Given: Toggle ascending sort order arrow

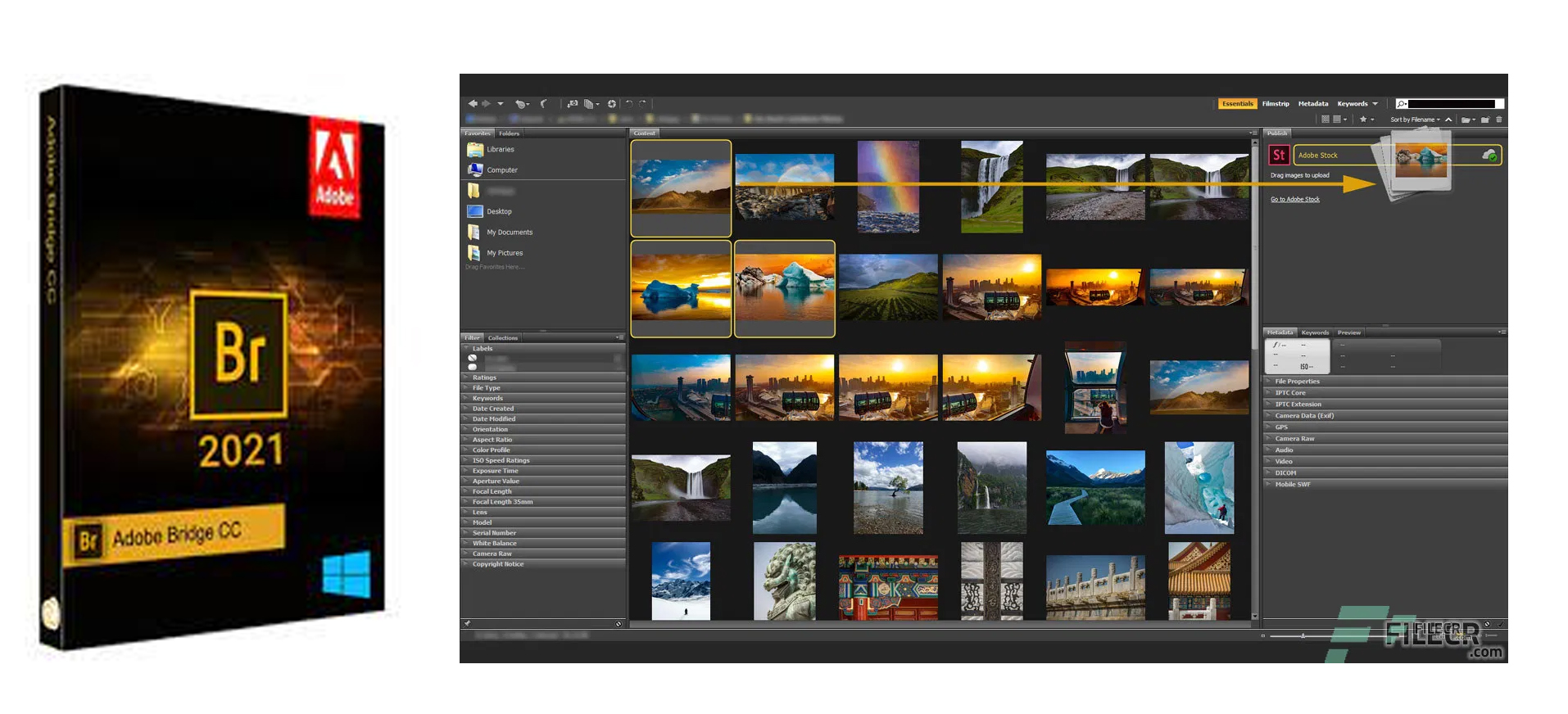Looking at the screenshot, I should pos(1448,120).
